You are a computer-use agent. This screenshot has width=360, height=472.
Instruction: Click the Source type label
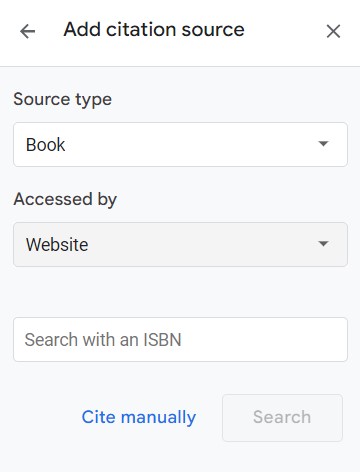coord(62,100)
